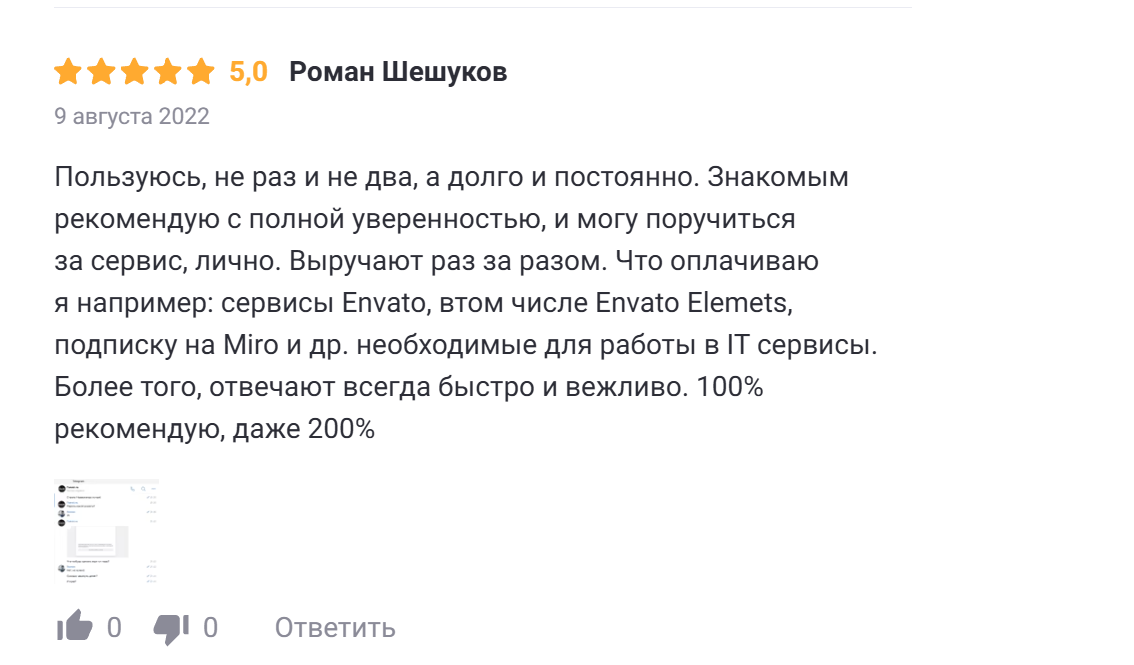The height and width of the screenshot is (665, 1134).
Task: Select the first rating star
Action: [66, 71]
